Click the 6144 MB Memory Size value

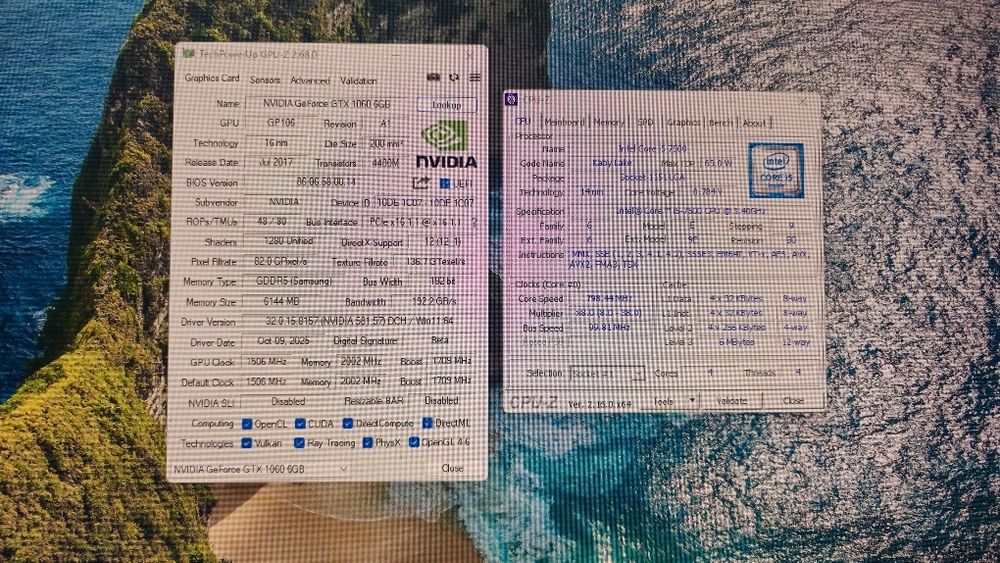(x=281, y=301)
